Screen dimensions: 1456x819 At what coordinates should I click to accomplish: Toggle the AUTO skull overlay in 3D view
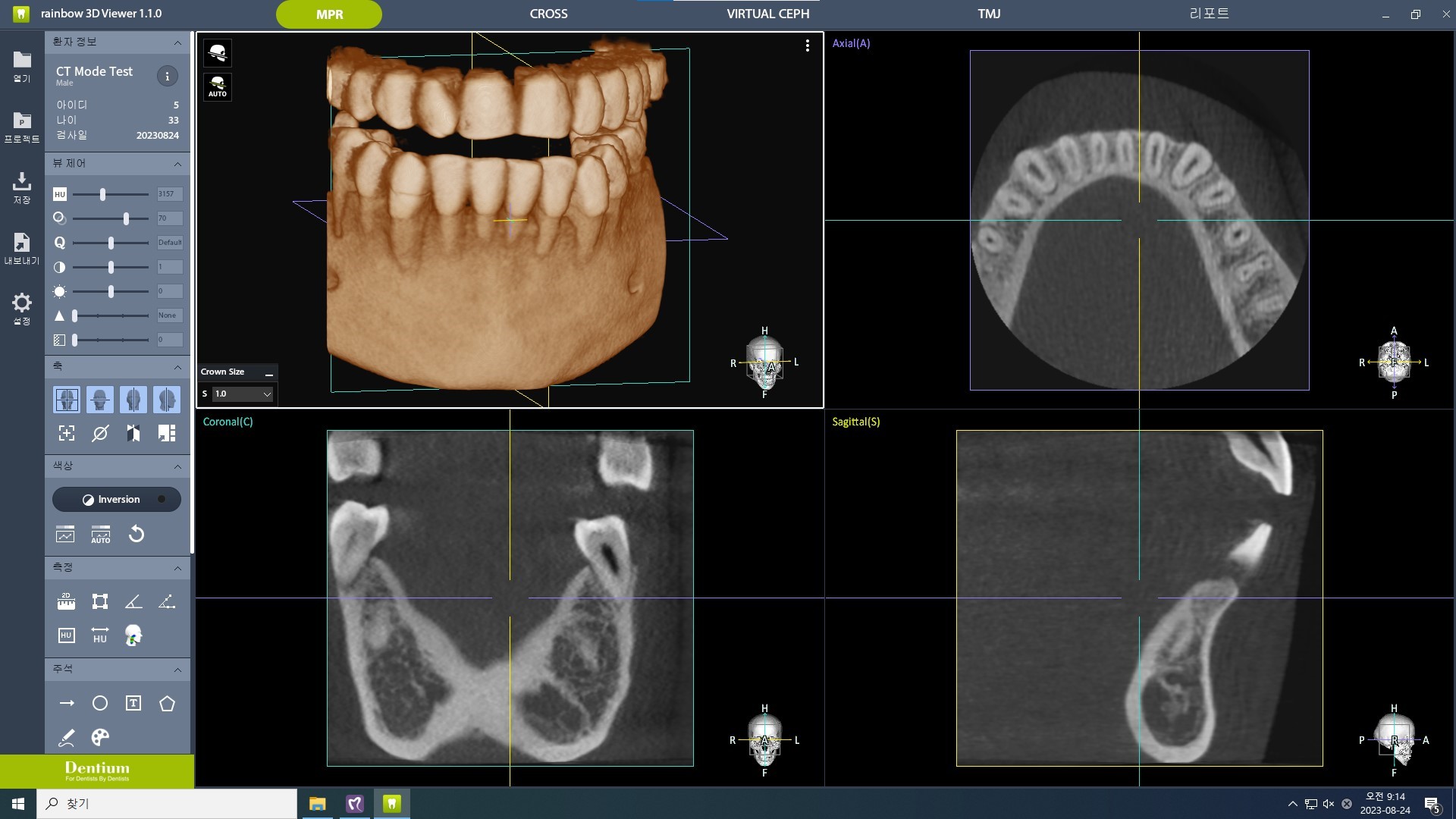coord(218,86)
